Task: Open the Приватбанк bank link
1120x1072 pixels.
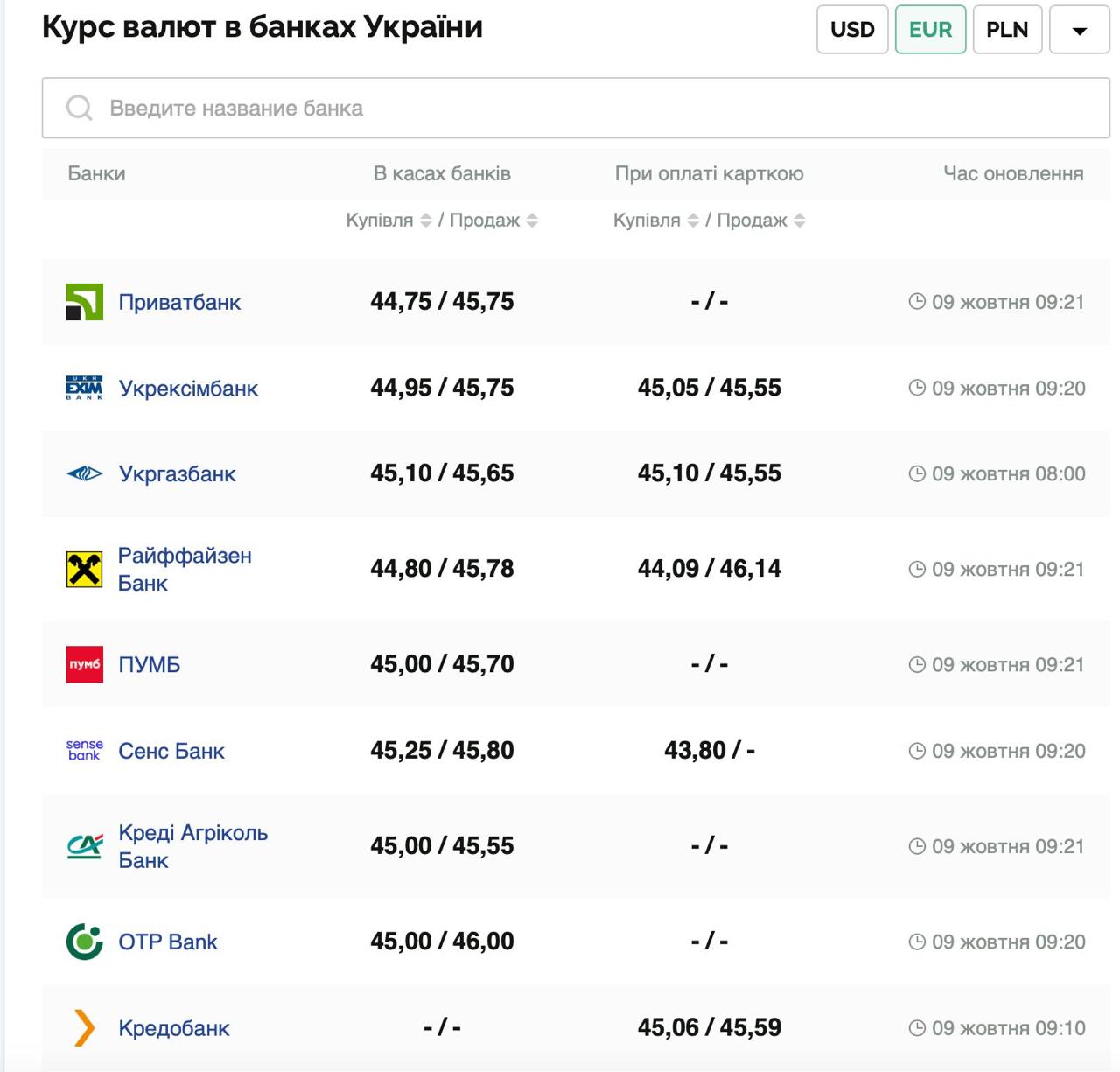Action: tap(179, 302)
